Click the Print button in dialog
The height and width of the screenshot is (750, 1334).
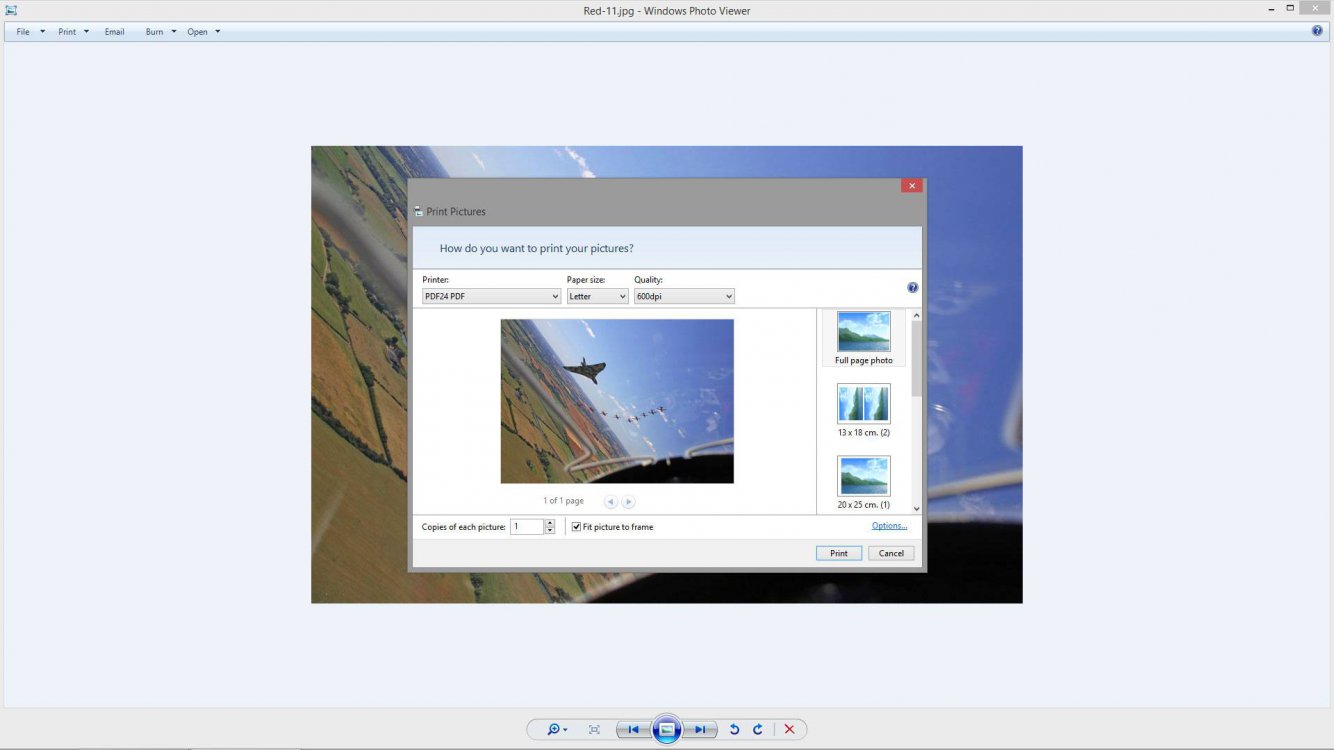tap(839, 553)
